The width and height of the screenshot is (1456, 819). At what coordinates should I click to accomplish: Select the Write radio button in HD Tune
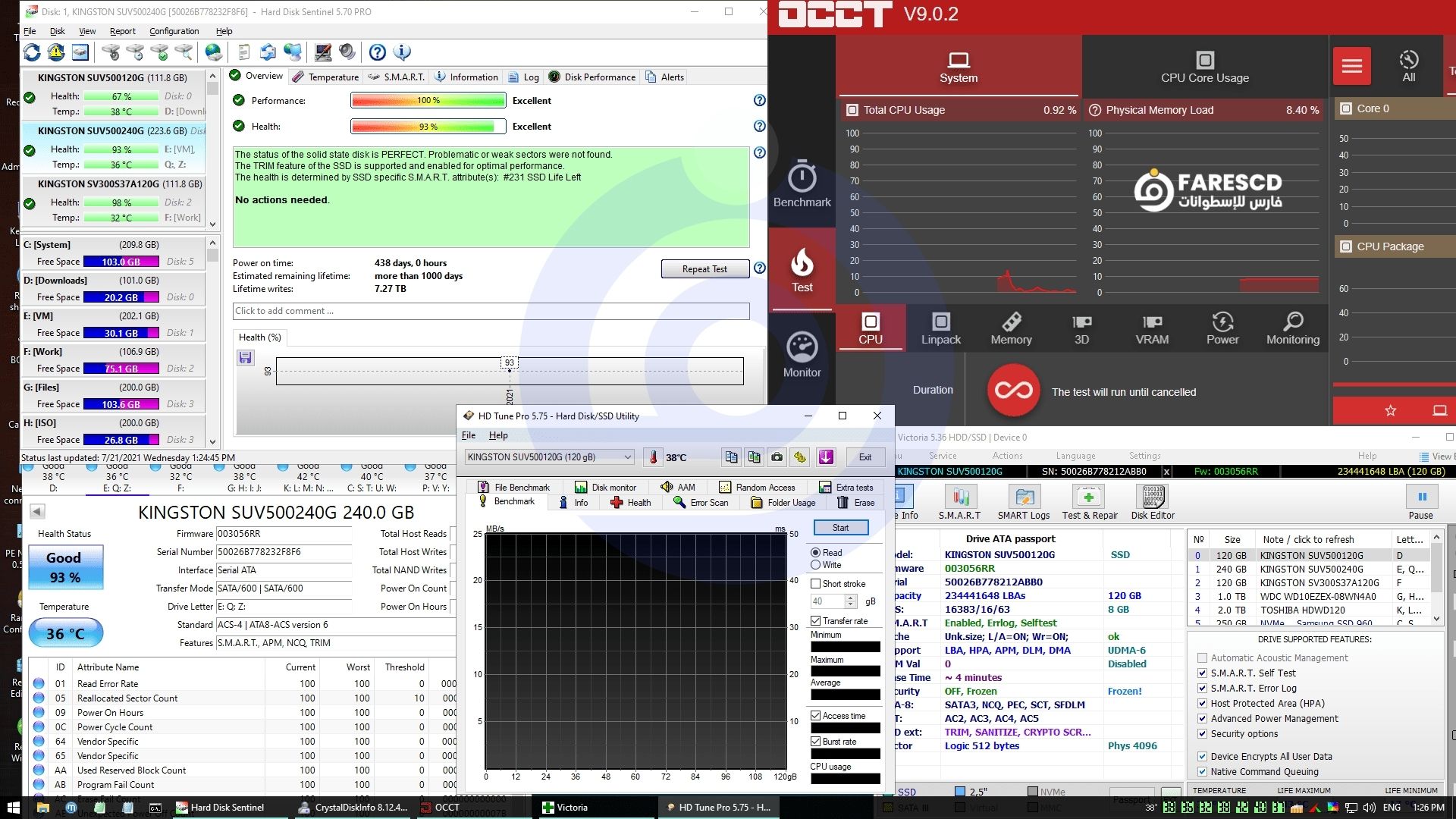pos(816,565)
